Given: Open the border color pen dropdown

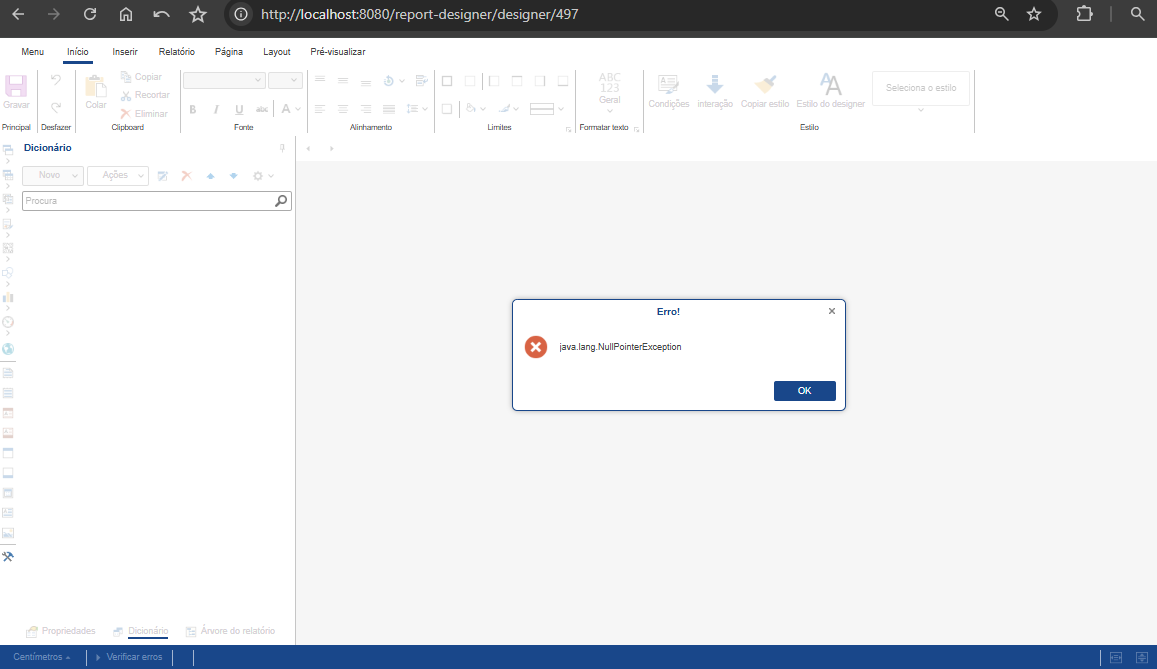Looking at the screenshot, I should pos(508,109).
